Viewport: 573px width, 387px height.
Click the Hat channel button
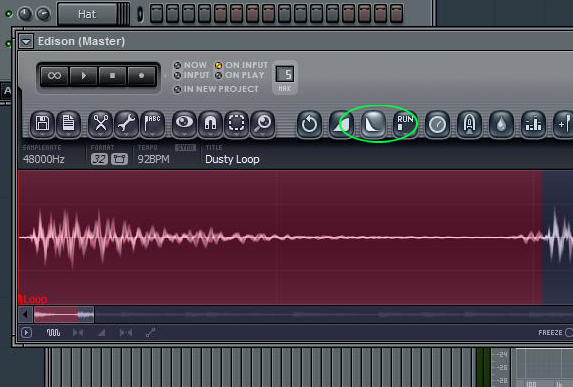coord(87,14)
